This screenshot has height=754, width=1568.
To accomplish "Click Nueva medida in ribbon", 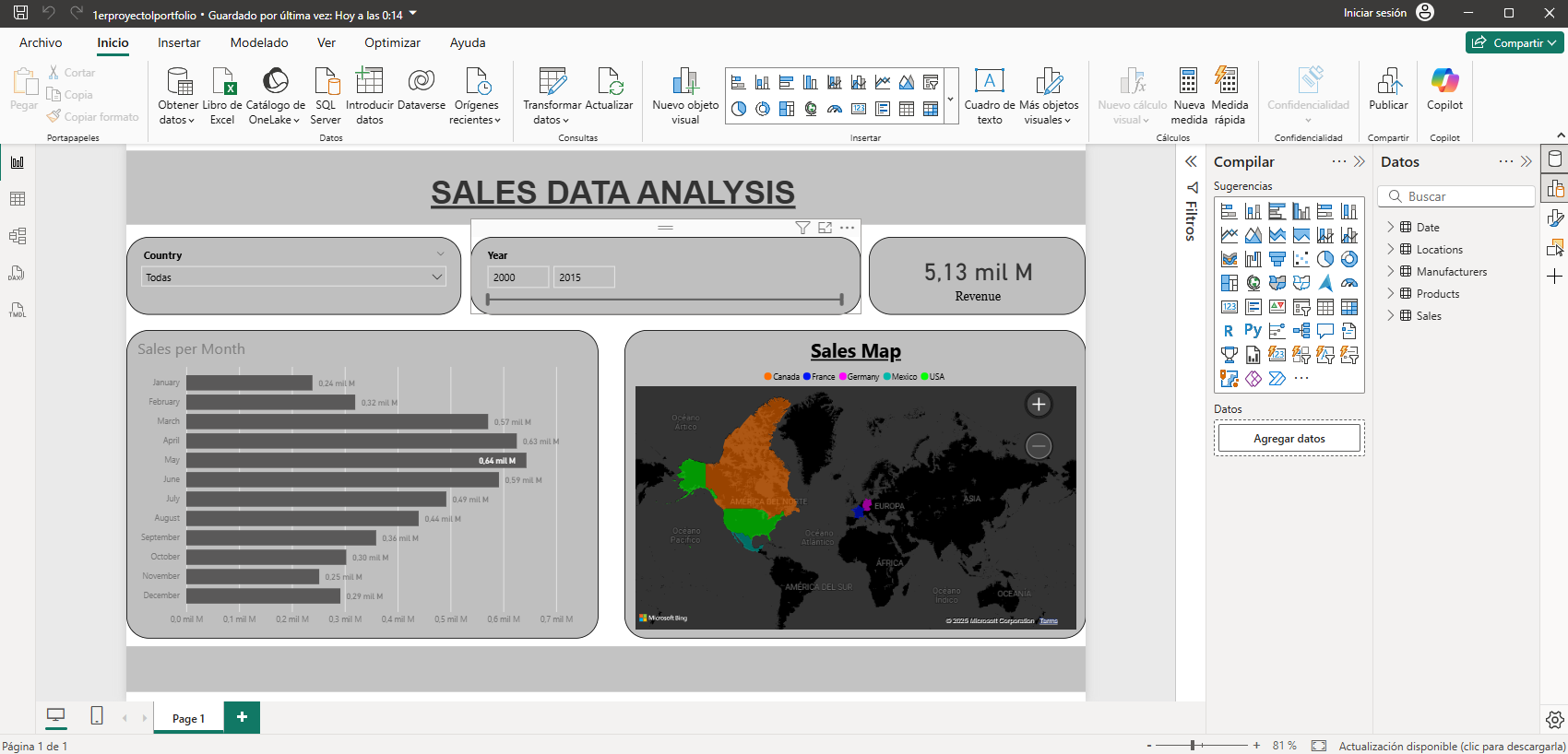I will [x=1189, y=95].
